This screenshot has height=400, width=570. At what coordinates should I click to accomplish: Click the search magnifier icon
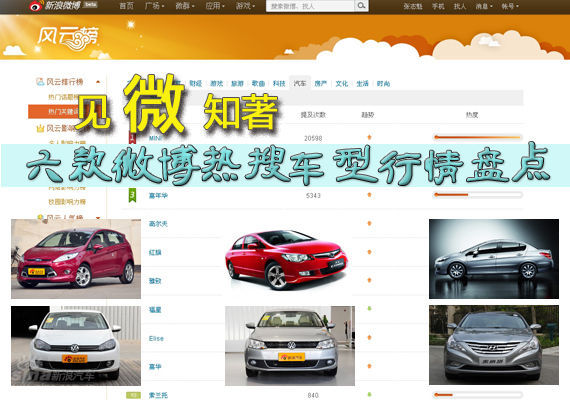point(361,6)
